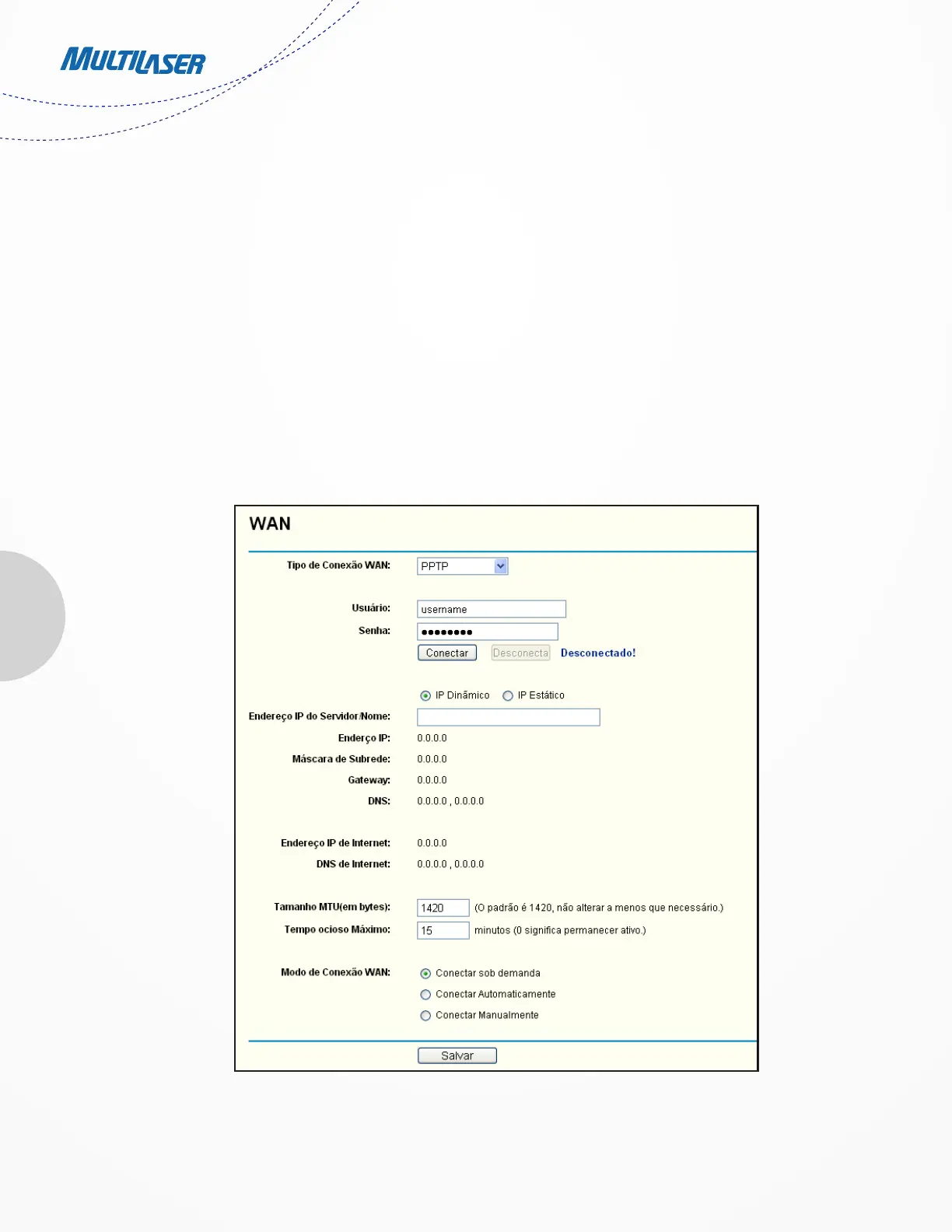The image size is (952, 1232).
Task: Click the DNS de Internet: label
Action: 353,864
